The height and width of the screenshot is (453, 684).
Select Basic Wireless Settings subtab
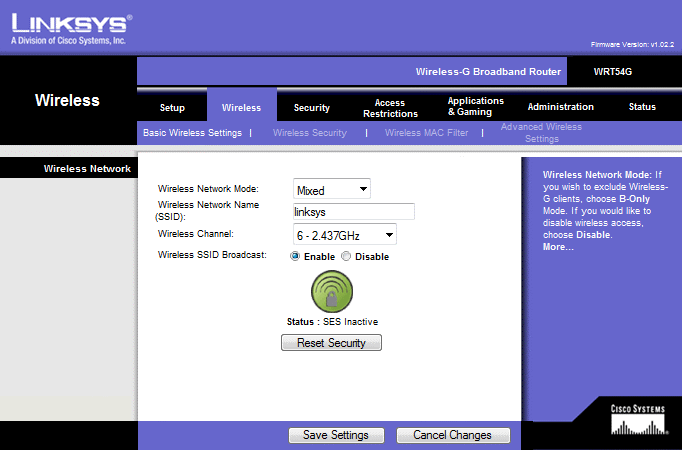tap(192, 133)
